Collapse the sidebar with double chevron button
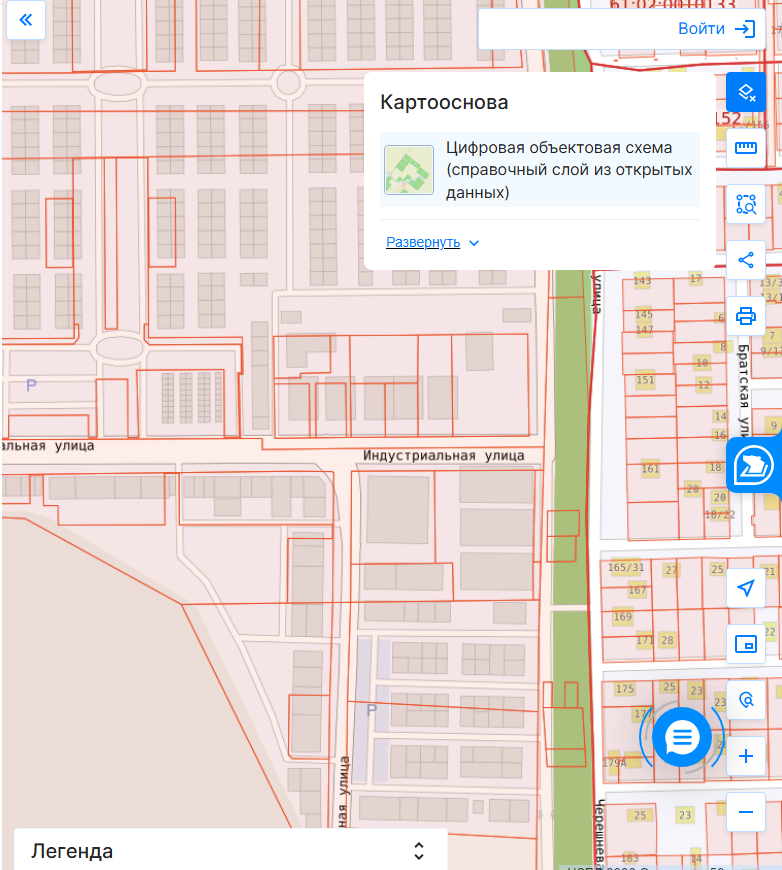The height and width of the screenshot is (870, 782). (26, 21)
